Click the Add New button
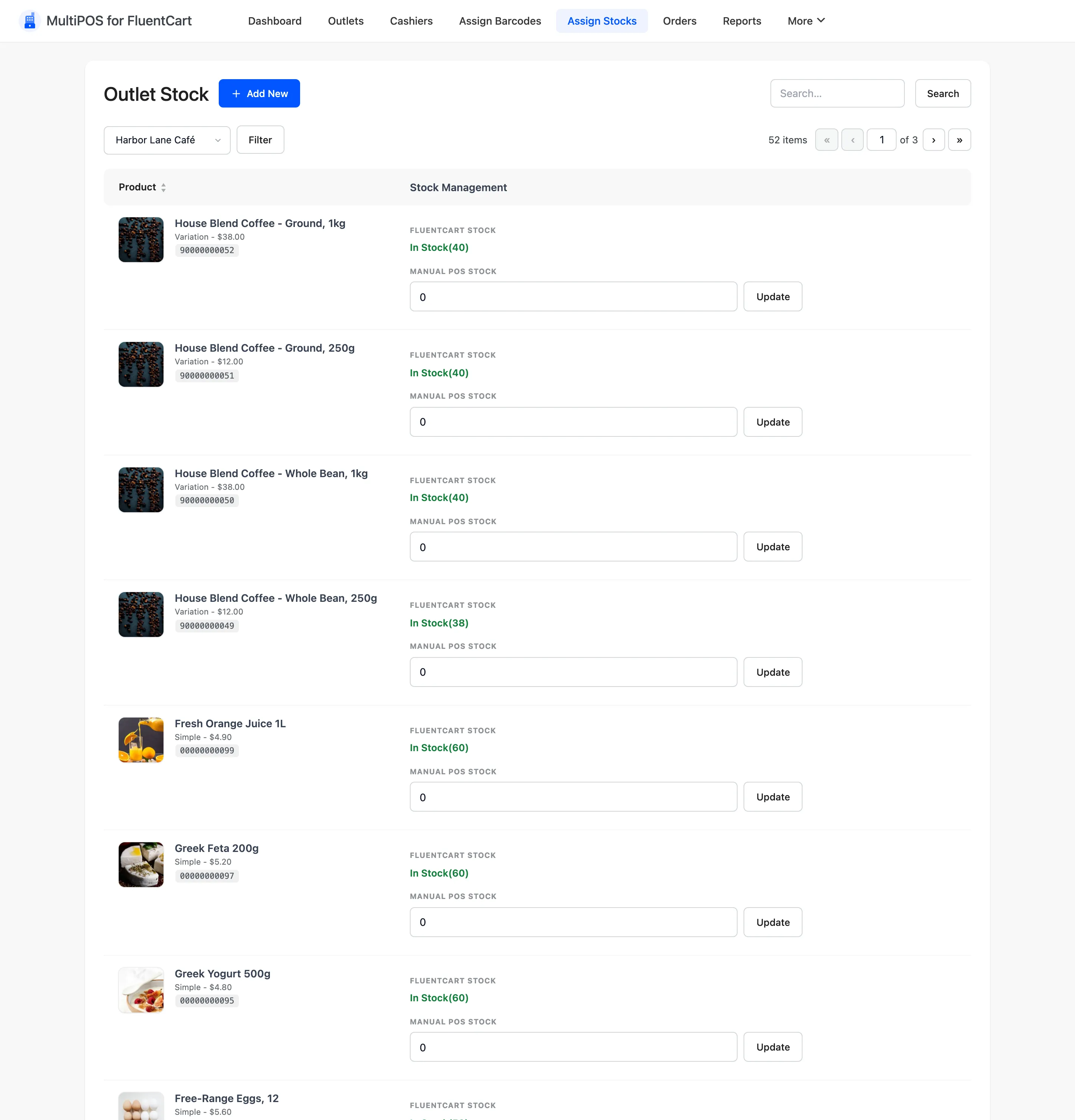 (x=259, y=93)
